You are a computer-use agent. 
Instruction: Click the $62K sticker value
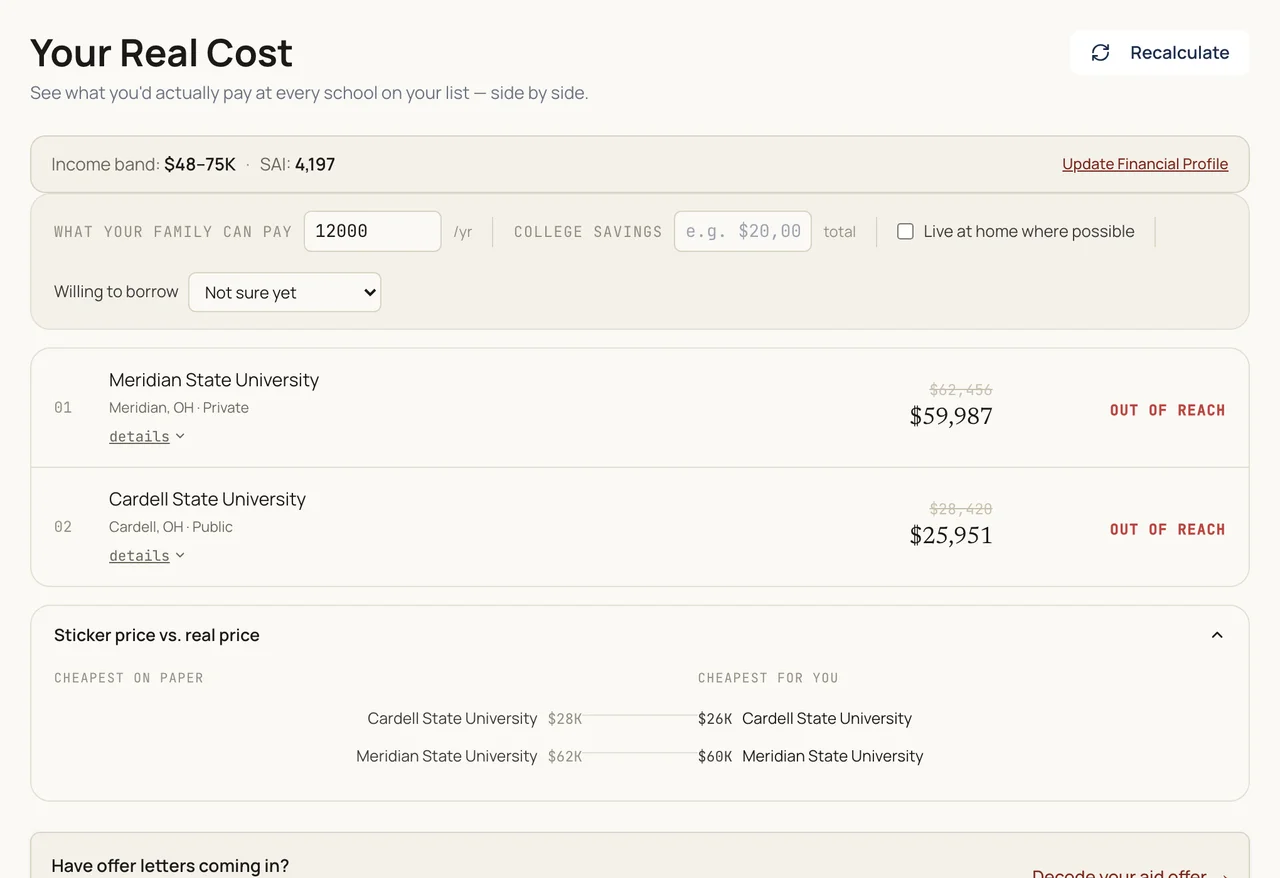click(565, 756)
